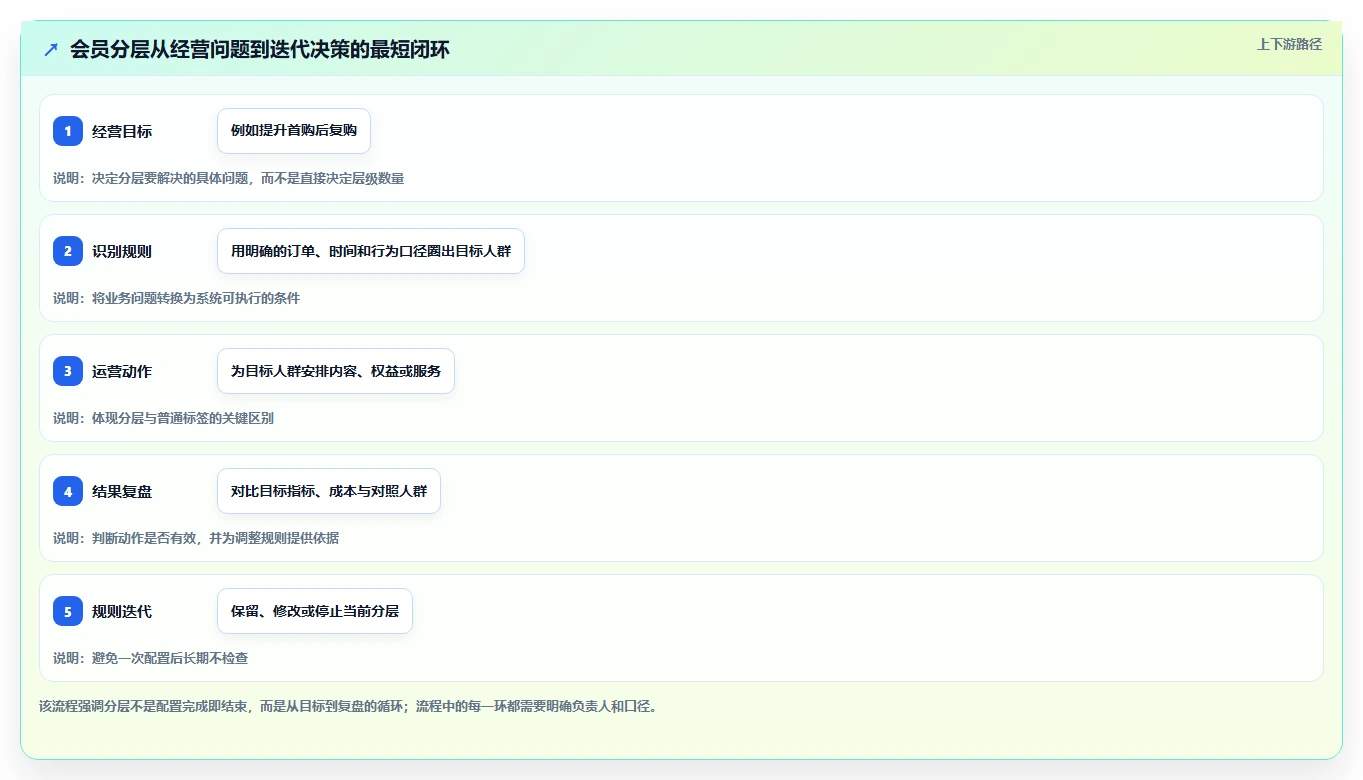Select the 用明确的订单、时间和行为口径圈出目标人群 chip
This screenshot has width=1363, height=780.
coord(371,251)
